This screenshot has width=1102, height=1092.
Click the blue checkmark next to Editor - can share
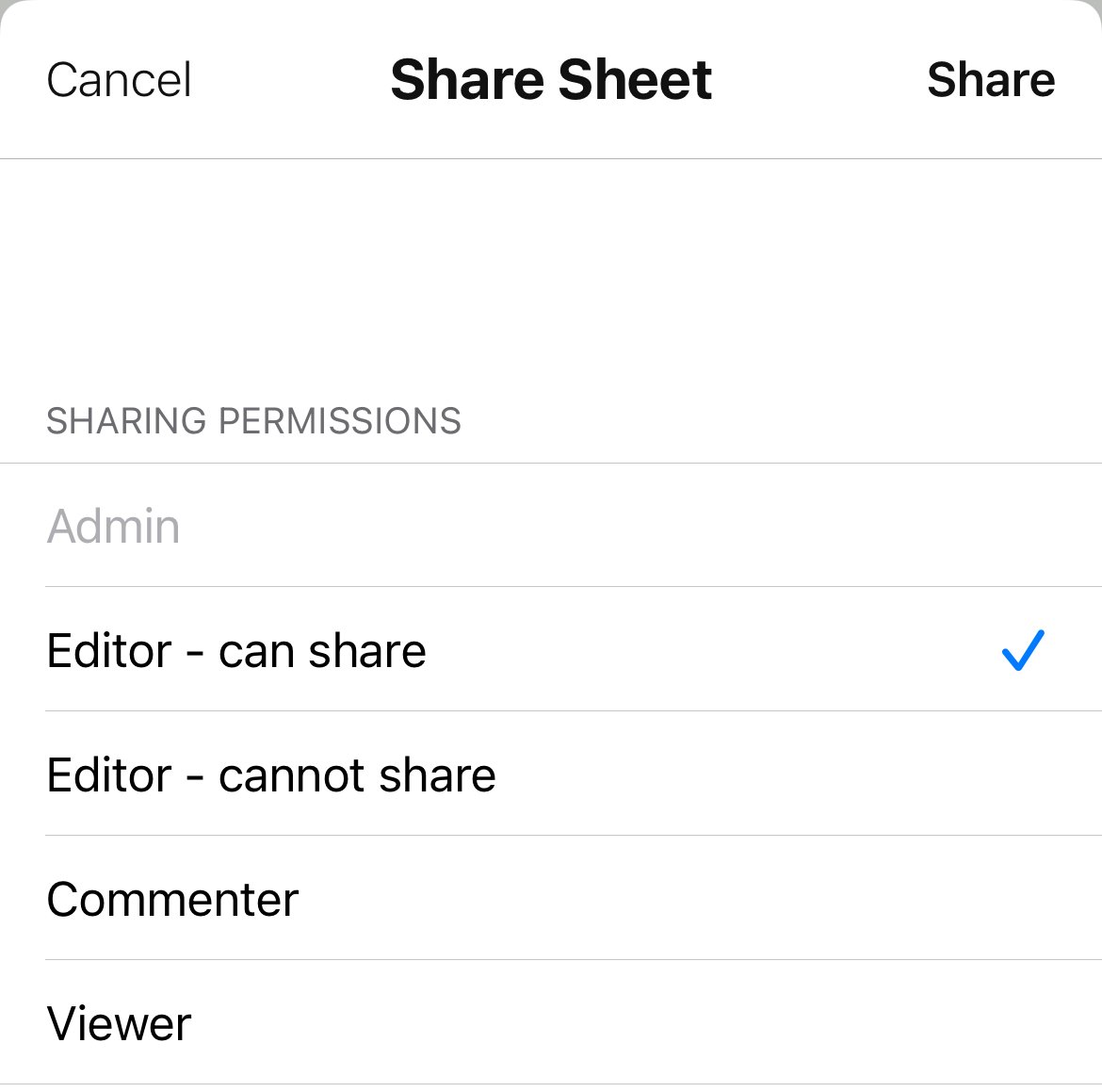tap(1022, 651)
